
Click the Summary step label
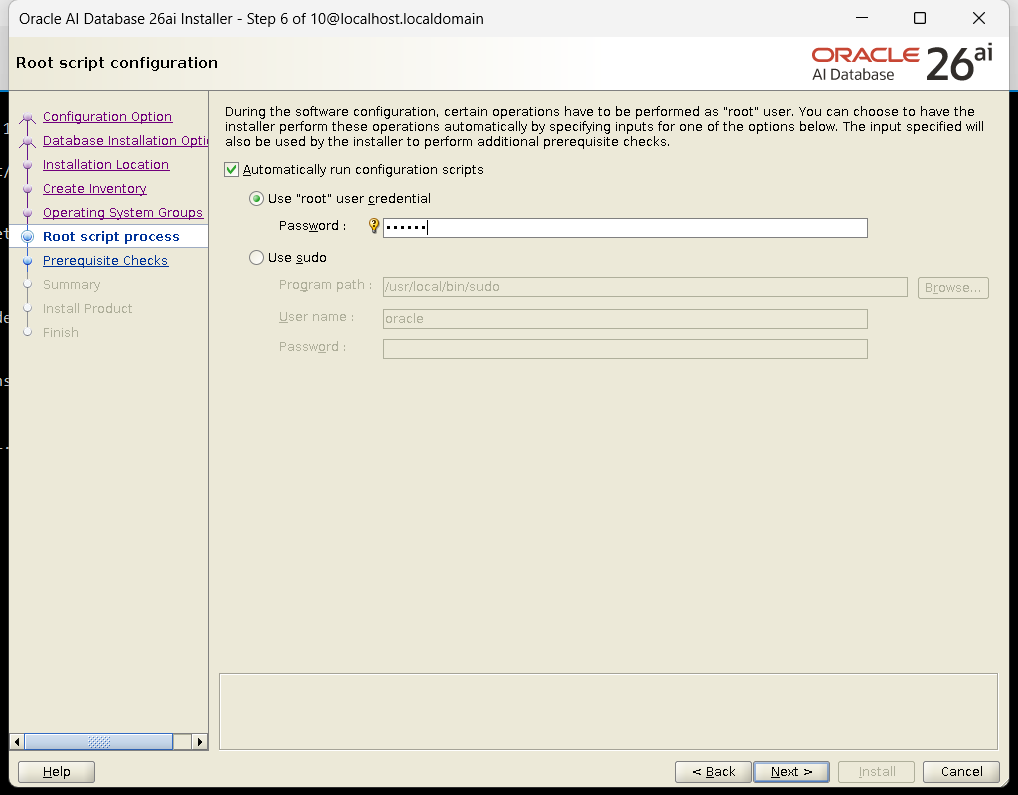click(x=71, y=285)
